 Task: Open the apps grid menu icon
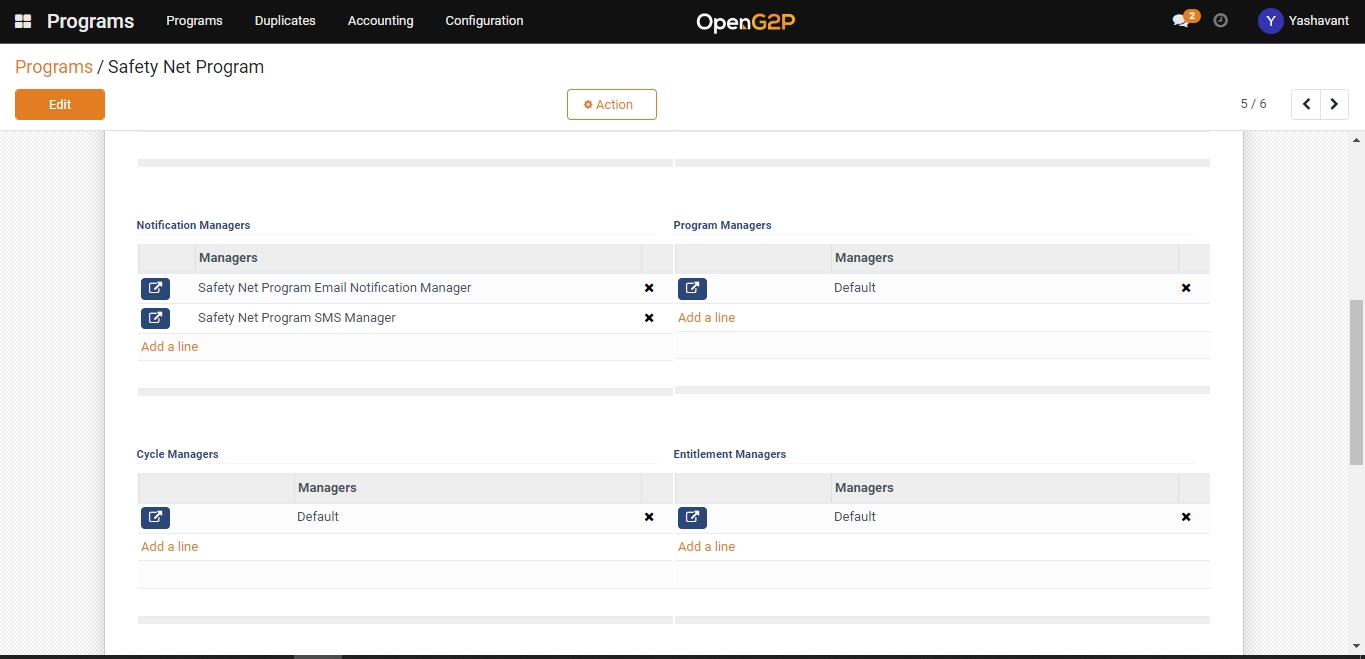pos(23,21)
